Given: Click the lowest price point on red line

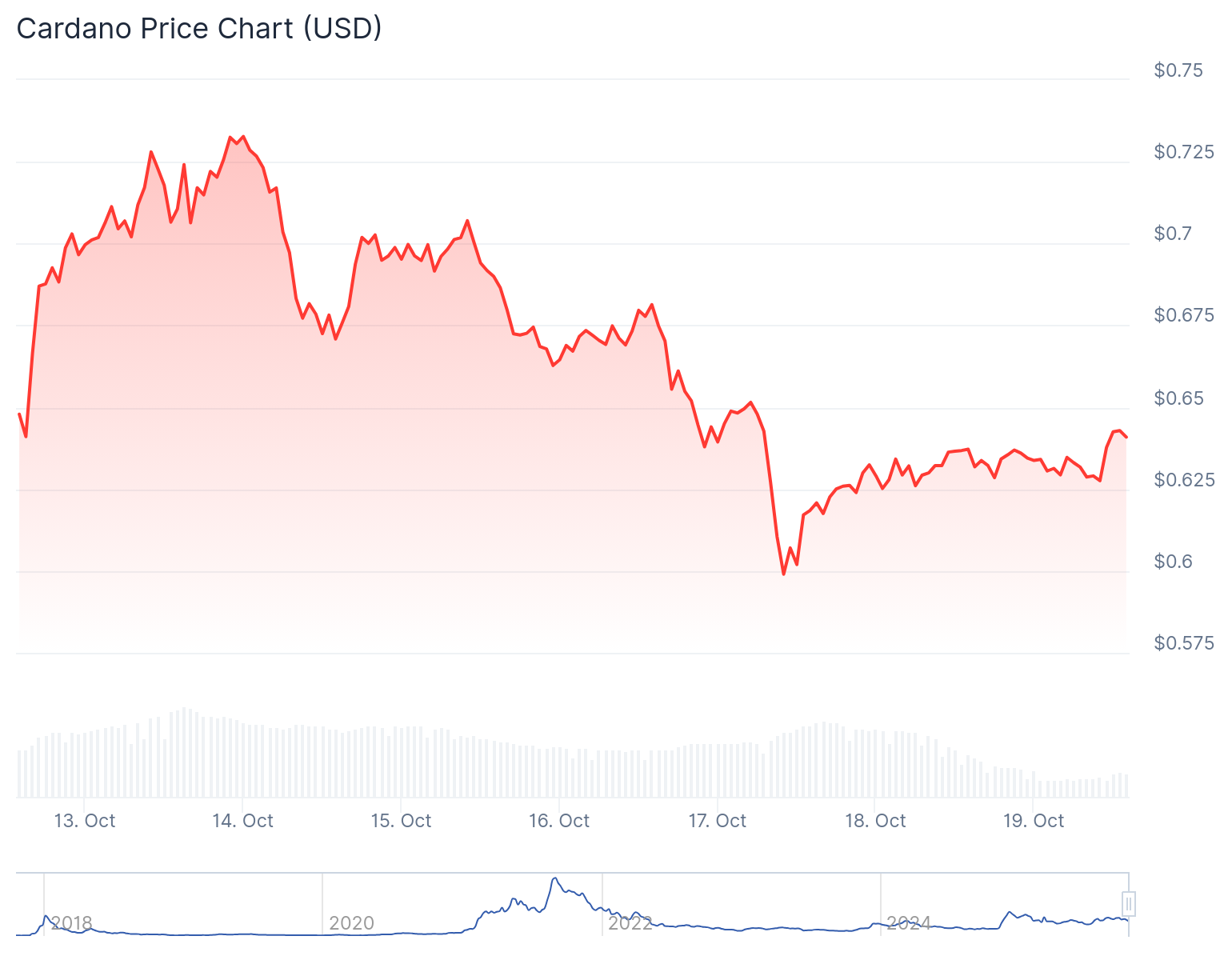Looking at the screenshot, I should (783, 574).
